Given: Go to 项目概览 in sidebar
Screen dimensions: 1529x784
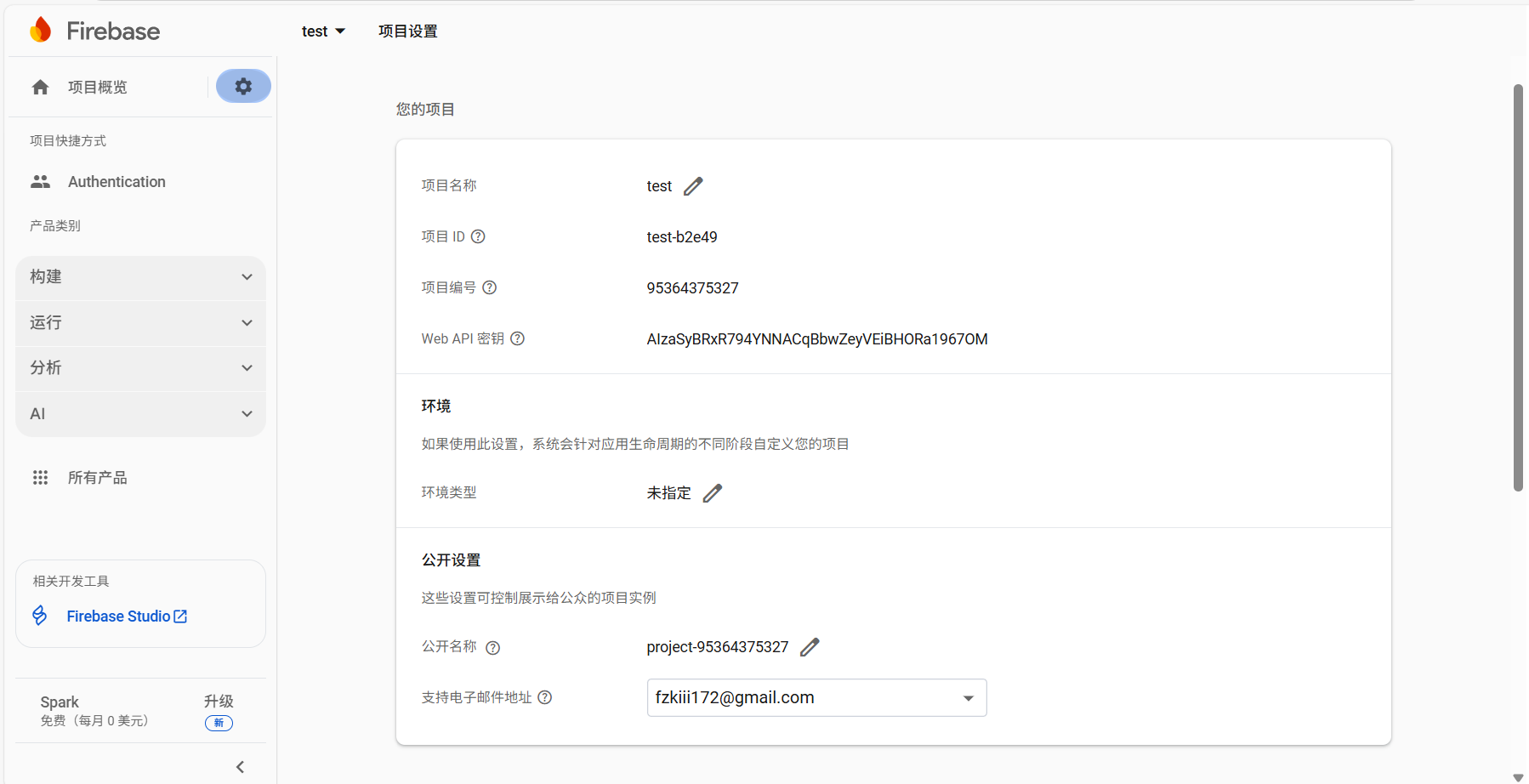Looking at the screenshot, I should pos(97,87).
